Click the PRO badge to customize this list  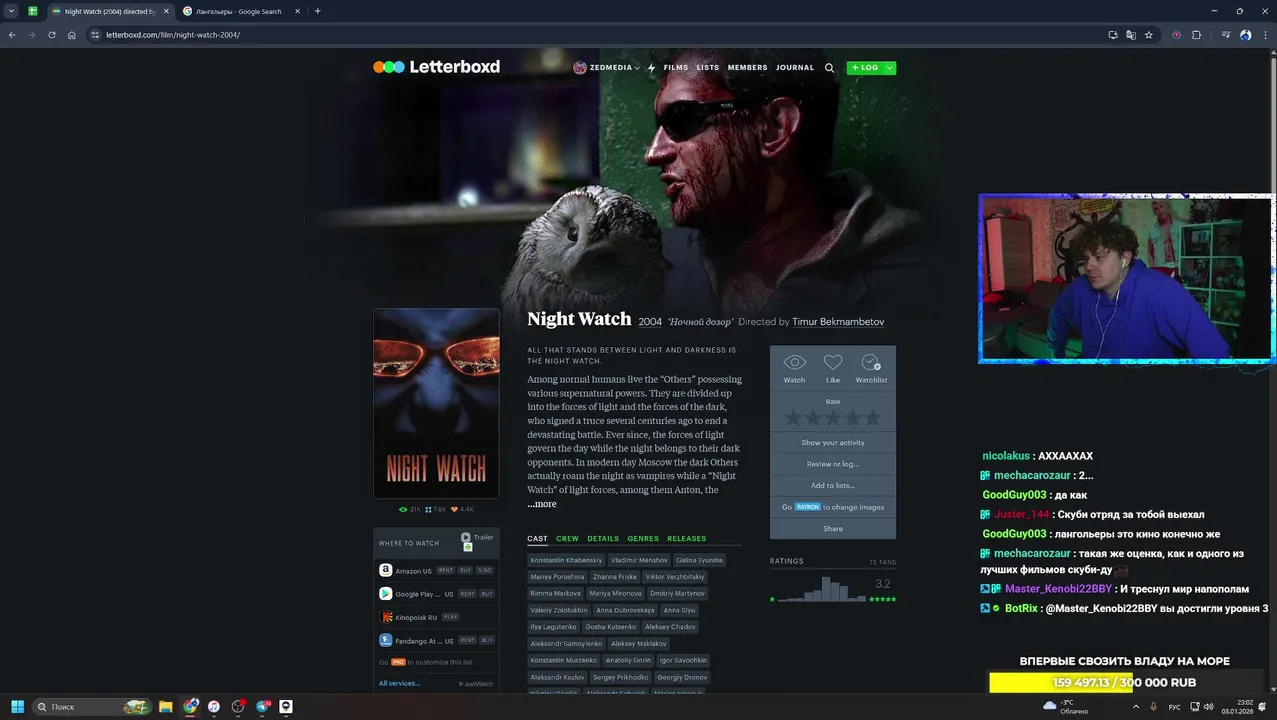coord(398,662)
